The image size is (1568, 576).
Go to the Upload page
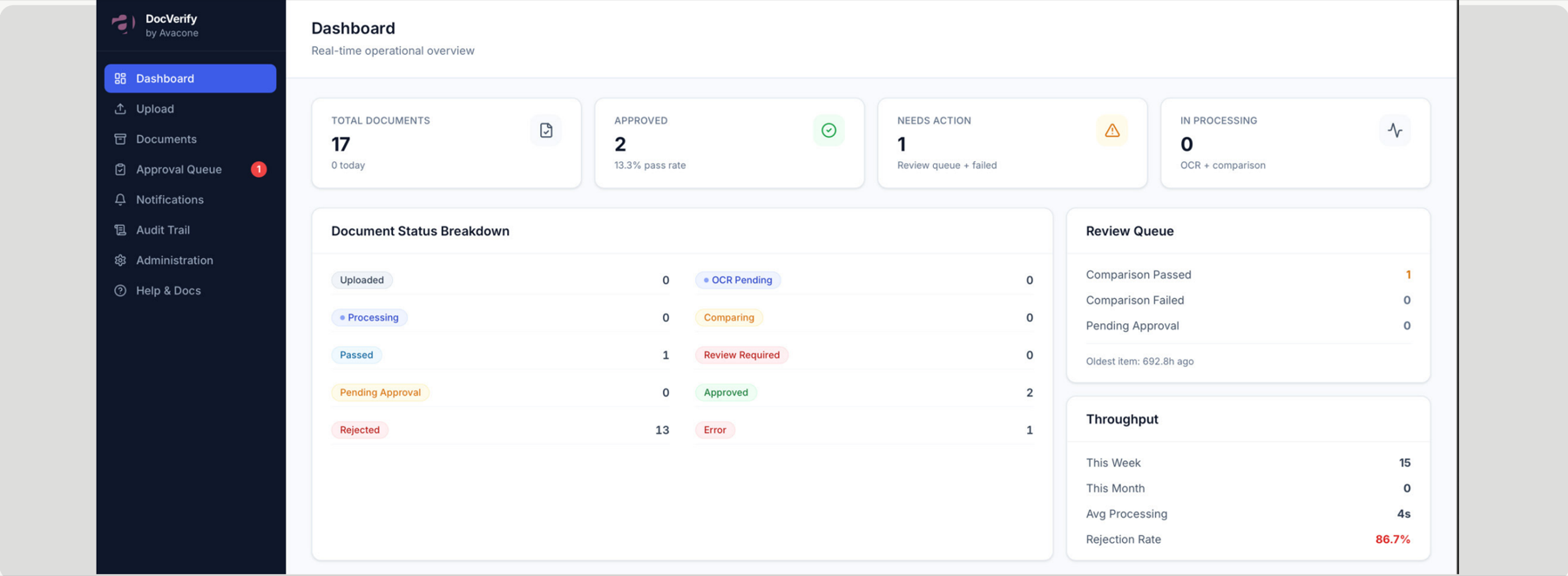pyautogui.click(x=190, y=109)
